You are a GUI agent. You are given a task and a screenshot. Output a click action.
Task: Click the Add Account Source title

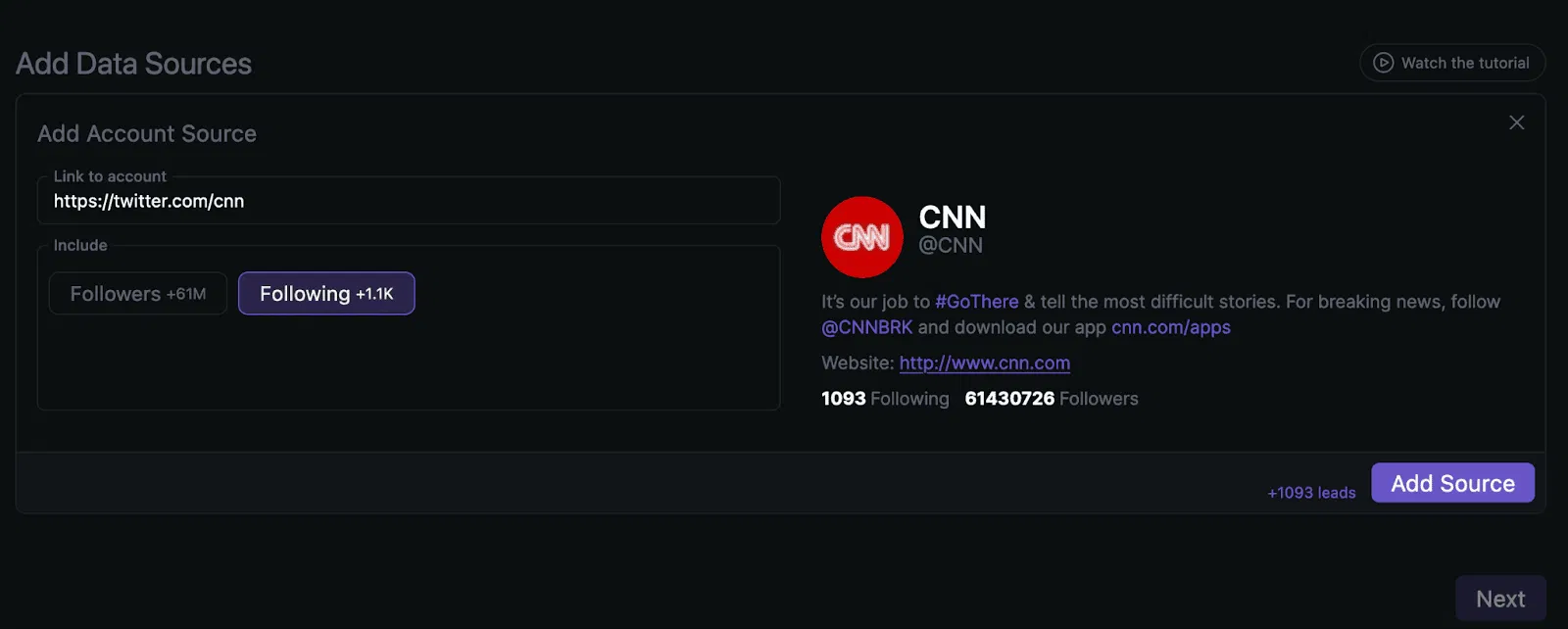pos(147,133)
